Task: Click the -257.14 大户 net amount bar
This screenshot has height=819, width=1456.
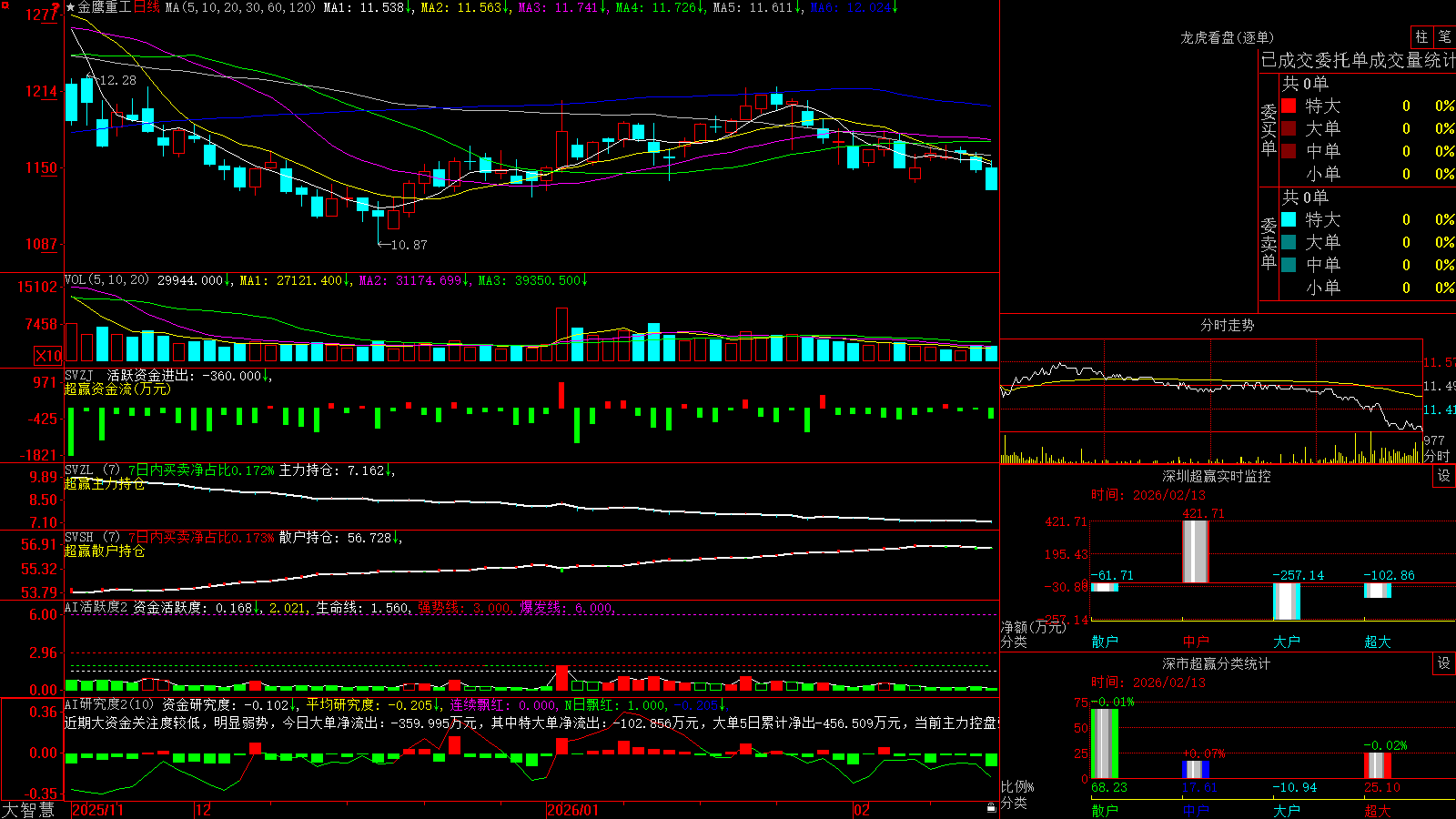Action: click(1286, 602)
